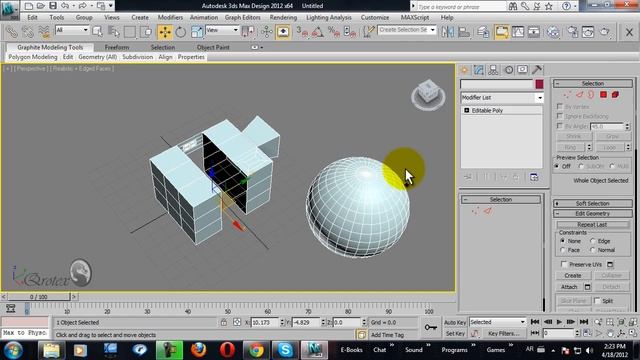Toggle the 3D Snaps button
This screenshot has height=360, width=640.
coord(302,32)
